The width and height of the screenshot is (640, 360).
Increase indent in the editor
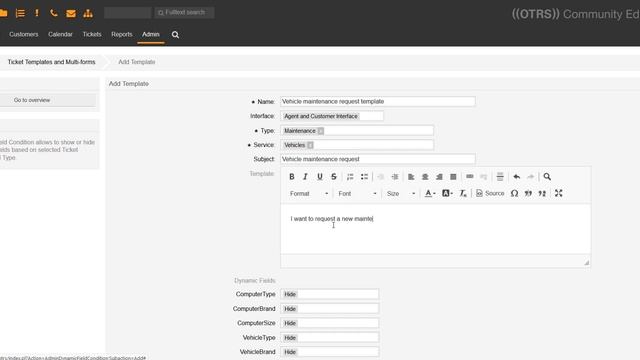coord(395,177)
